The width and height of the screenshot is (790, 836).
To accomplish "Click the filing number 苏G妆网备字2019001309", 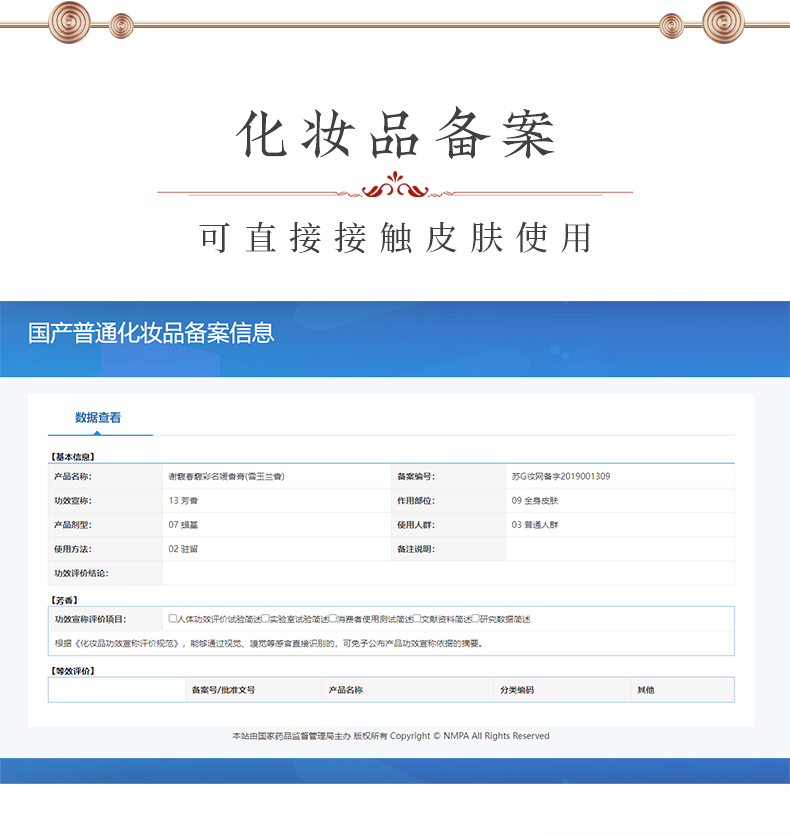I will click(x=560, y=477).
